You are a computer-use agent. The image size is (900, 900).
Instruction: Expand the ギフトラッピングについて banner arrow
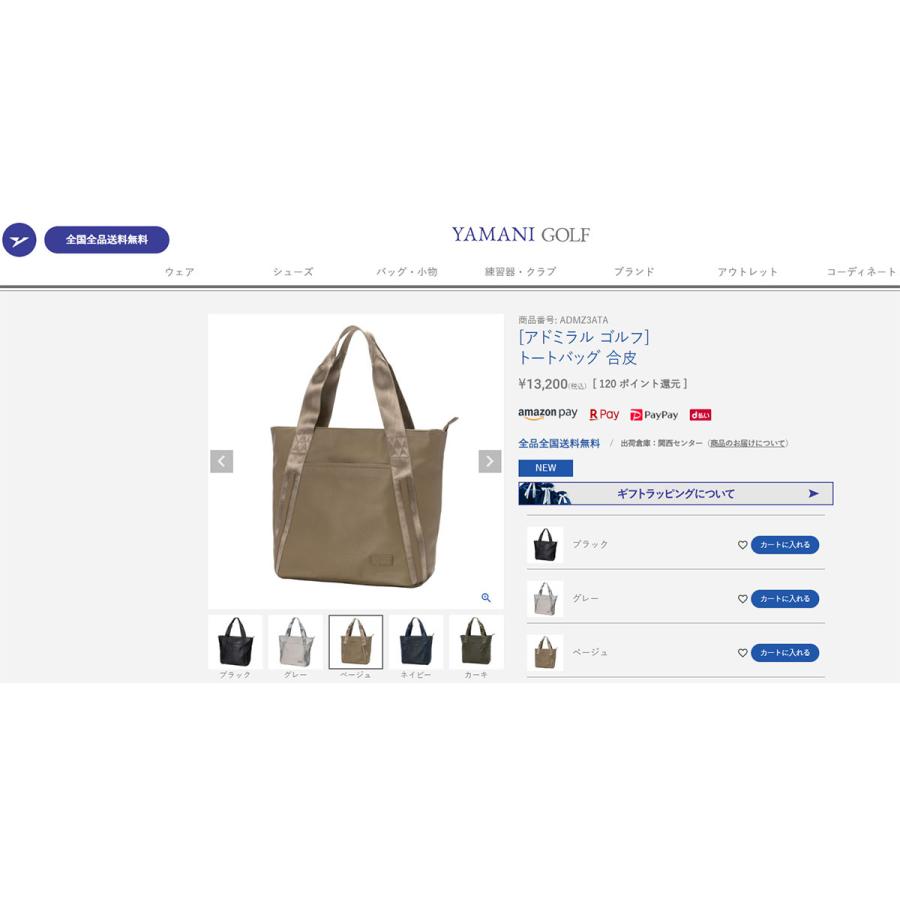[813, 494]
